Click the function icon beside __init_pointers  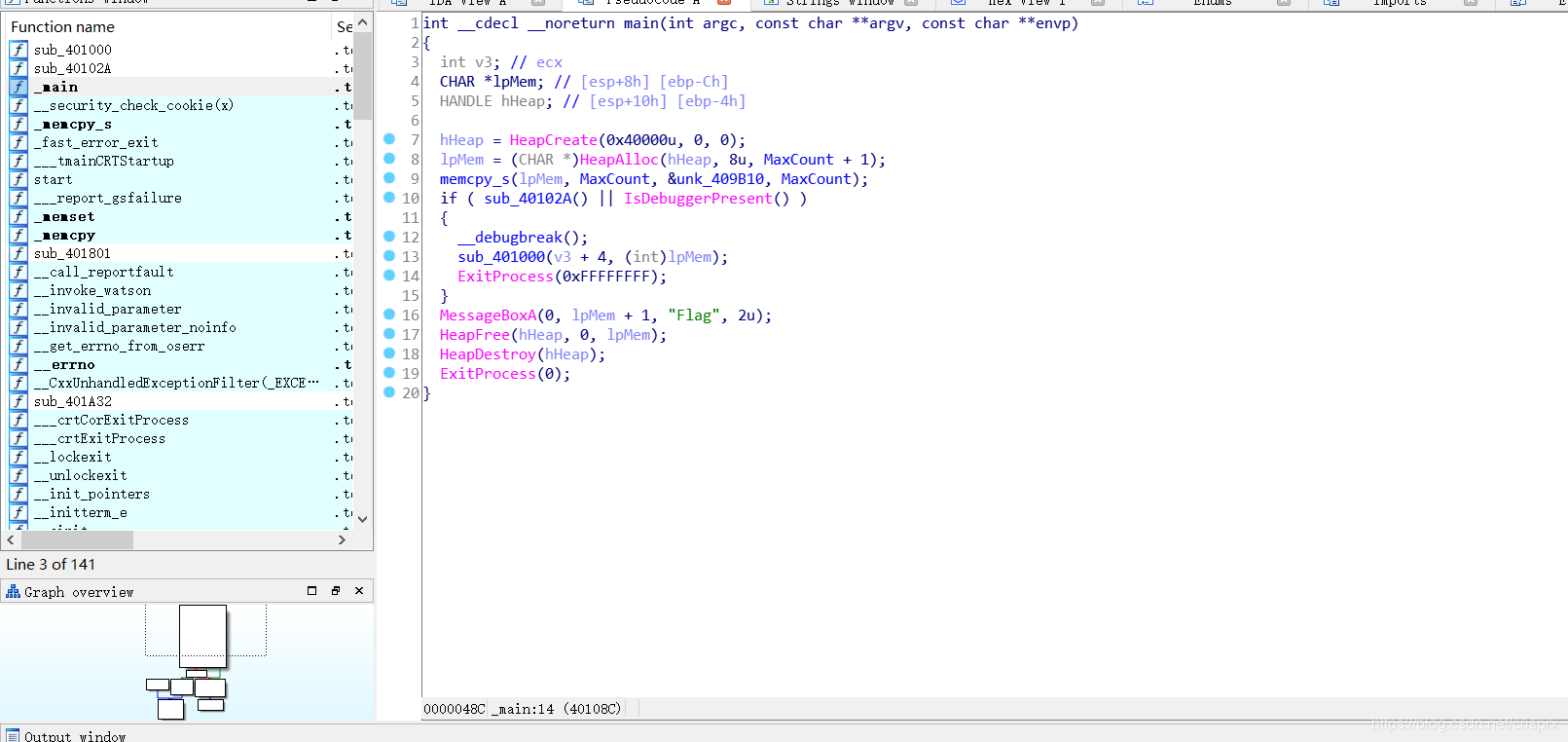click(x=18, y=494)
